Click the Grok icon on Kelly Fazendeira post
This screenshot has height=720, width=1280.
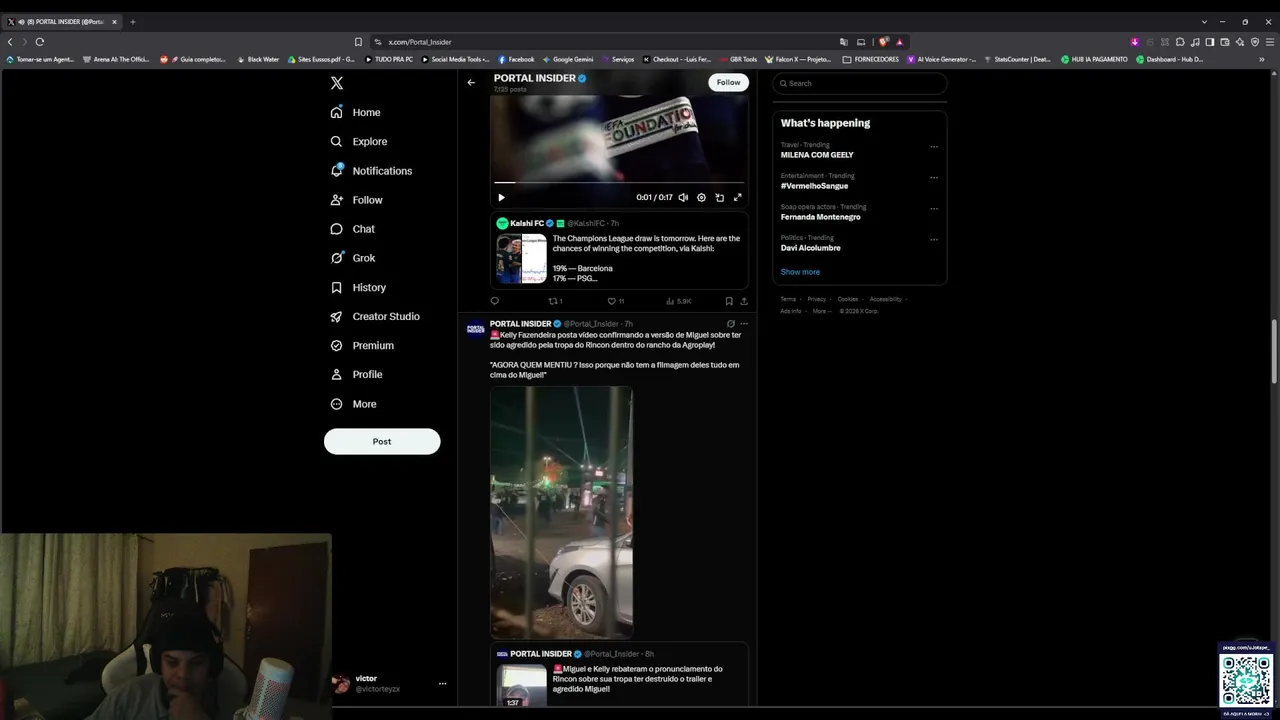point(731,324)
